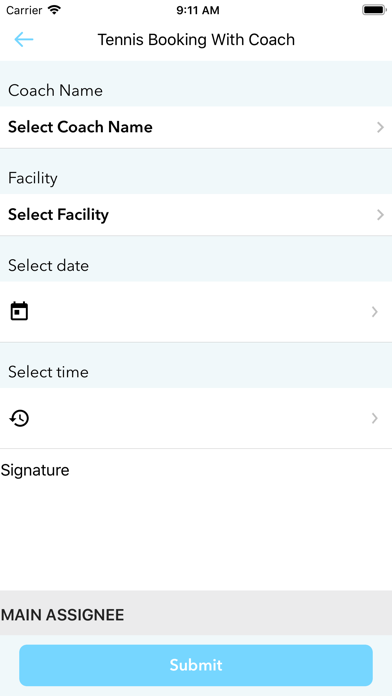This screenshot has width=392, height=696.
Task: Tap the Select date section label
Action: coord(48,265)
